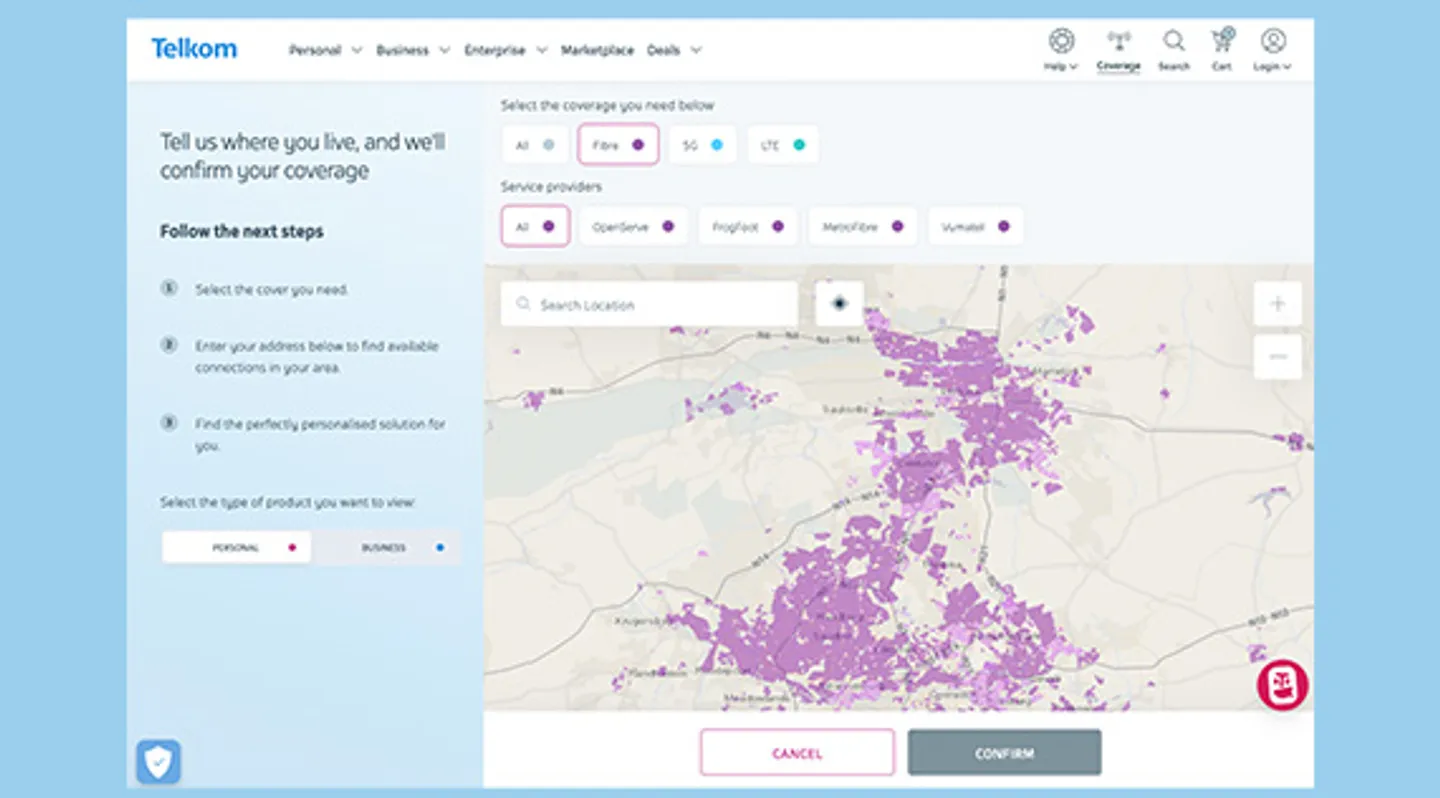Zoom in the map with plus button
This screenshot has height=798, width=1440.
(1278, 304)
